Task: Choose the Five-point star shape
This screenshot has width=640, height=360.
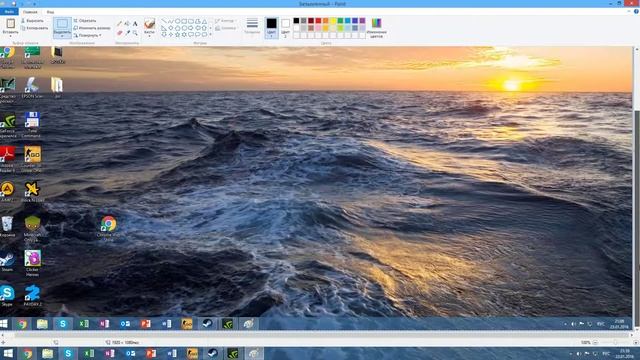Action: 177,35
